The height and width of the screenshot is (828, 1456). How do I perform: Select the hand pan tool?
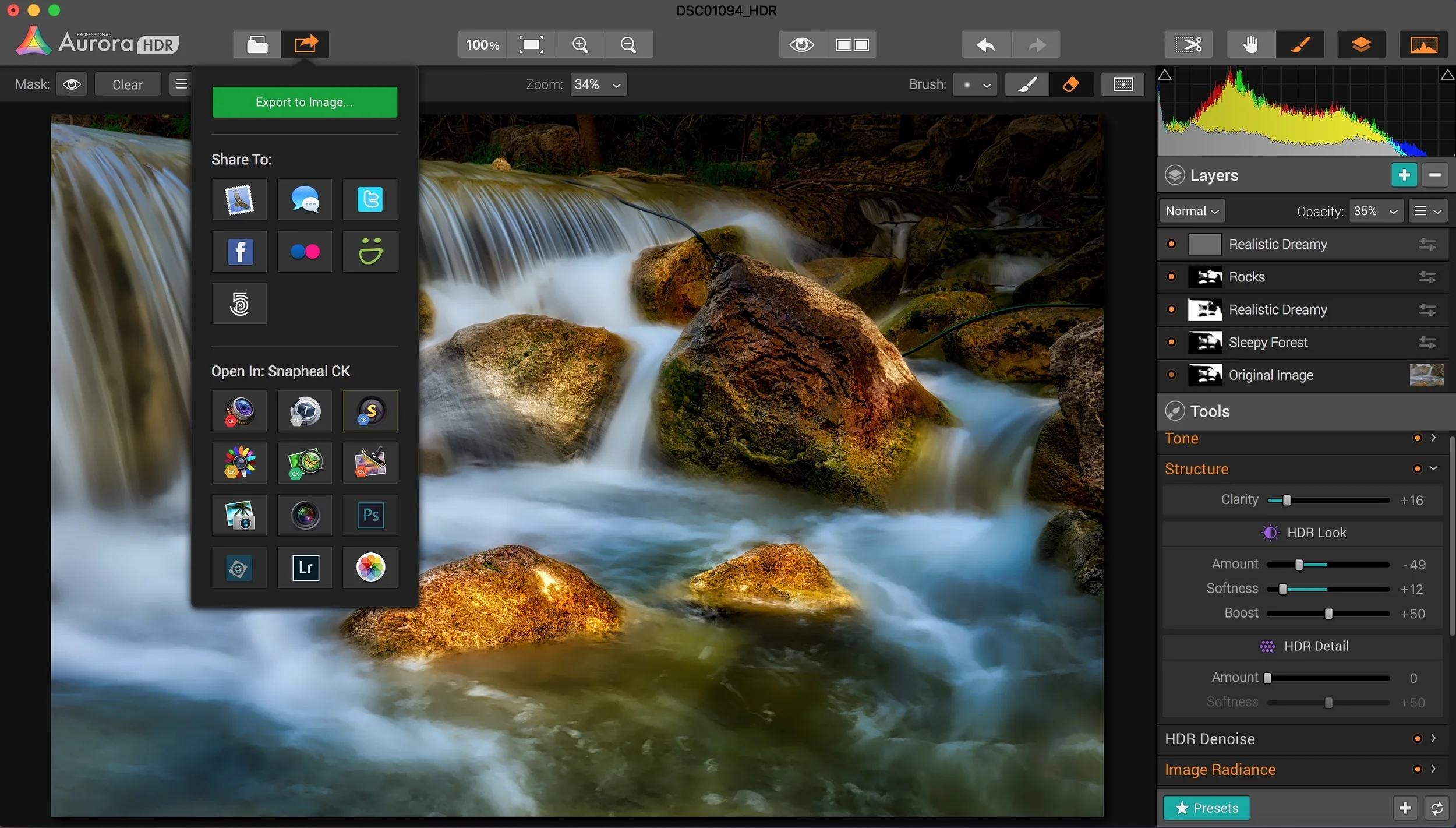1250,45
